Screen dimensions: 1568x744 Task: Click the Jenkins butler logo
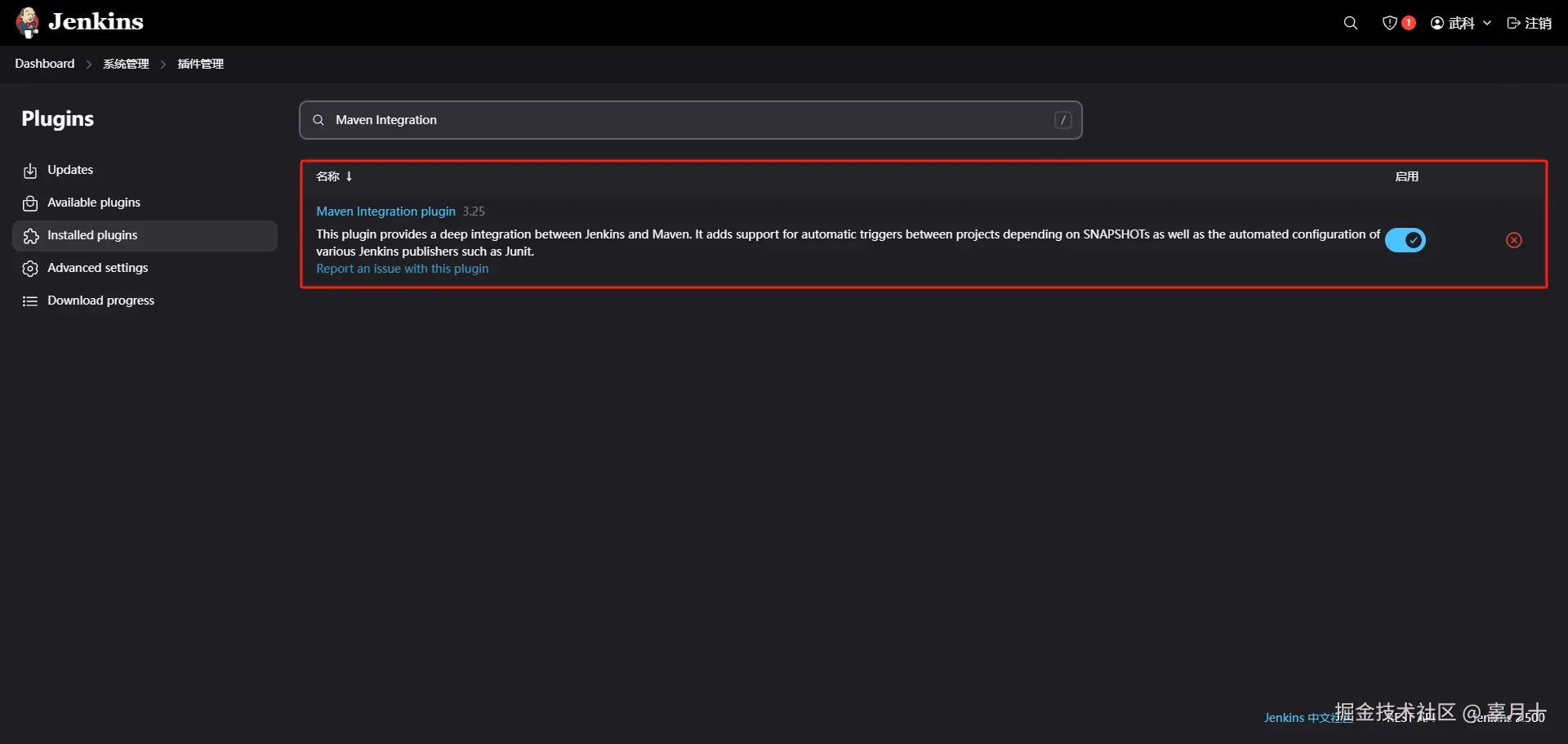pos(28,22)
